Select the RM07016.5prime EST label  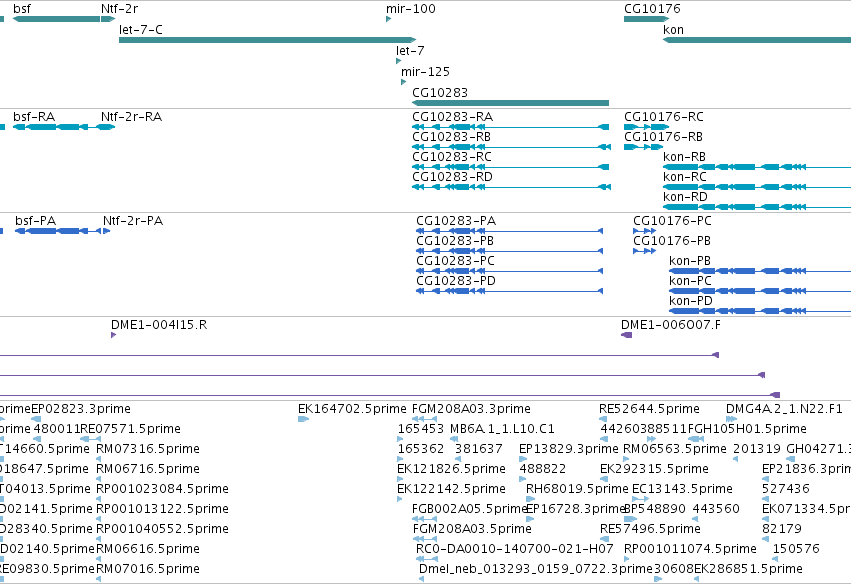pyautogui.click(x=148, y=569)
